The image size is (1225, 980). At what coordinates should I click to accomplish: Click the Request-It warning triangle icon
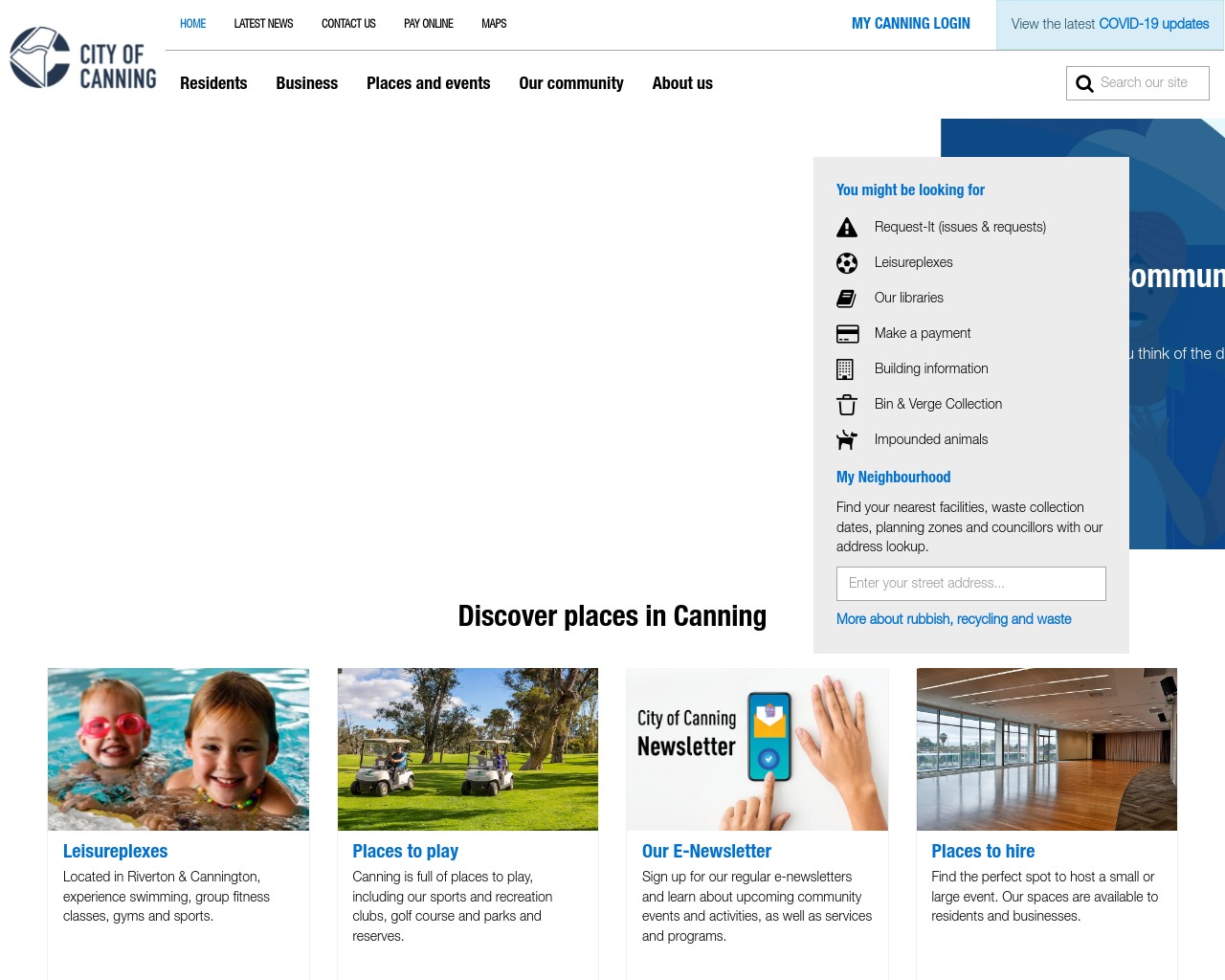(x=847, y=228)
